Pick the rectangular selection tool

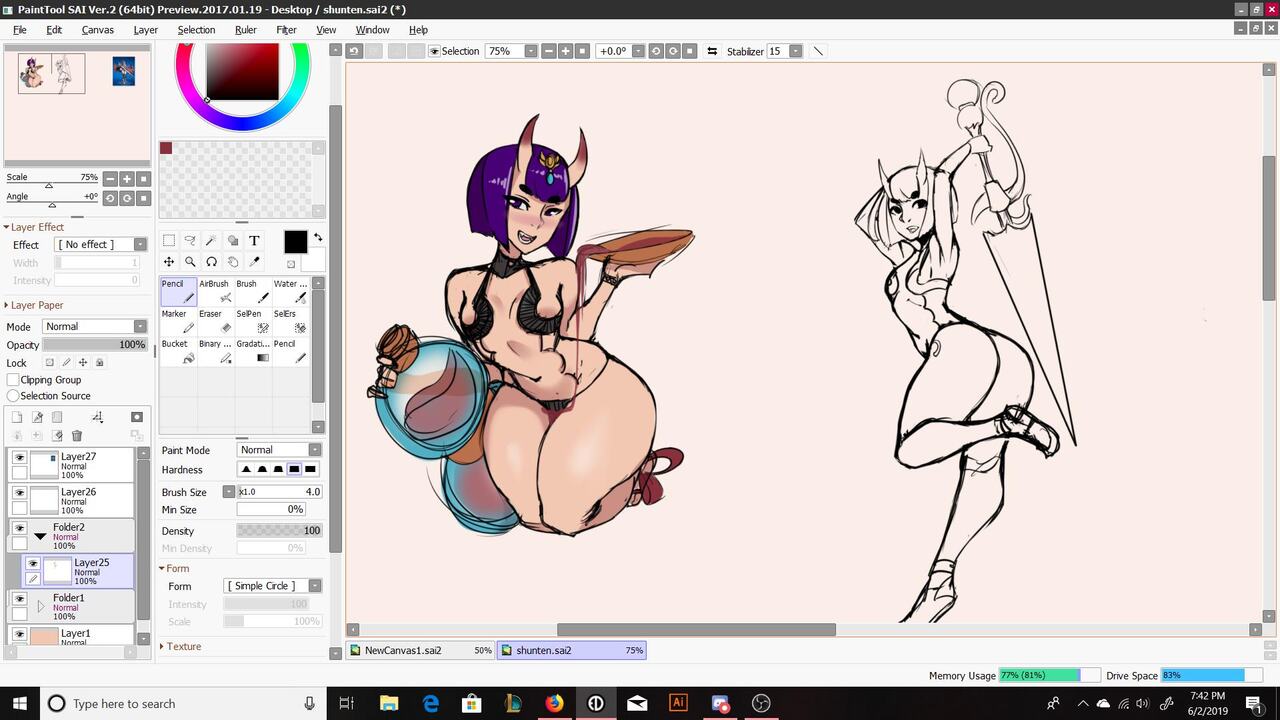coord(169,240)
